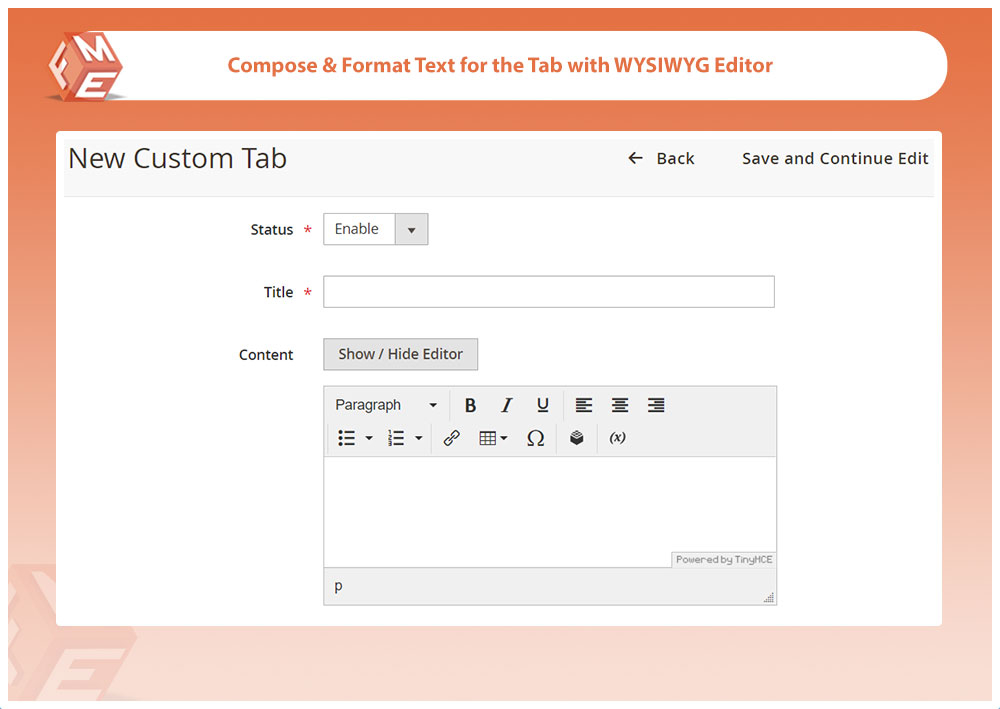Click the Show / Hide Editor button

pyautogui.click(x=400, y=354)
